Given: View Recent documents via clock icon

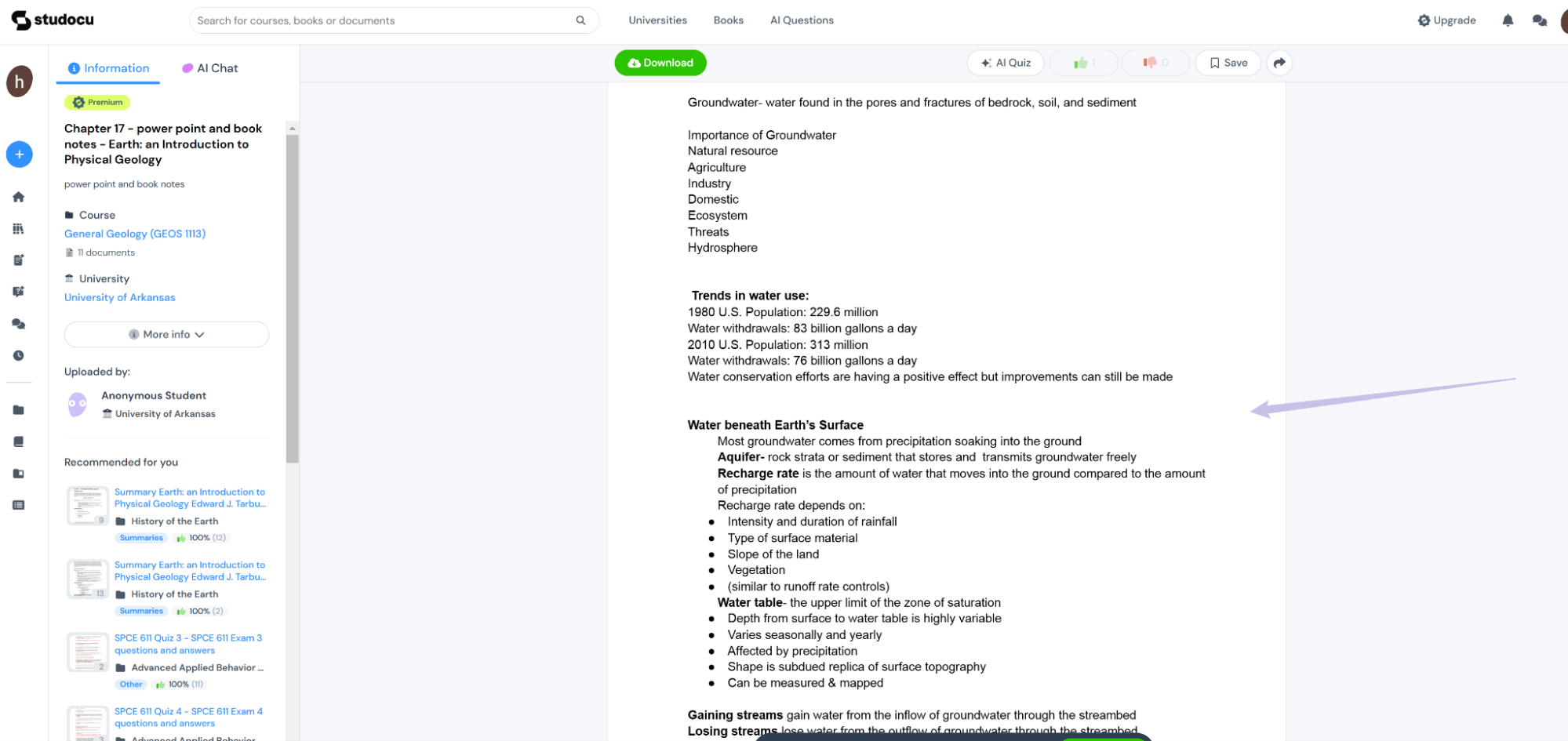Looking at the screenshot, I should click(x=19, y=355).
